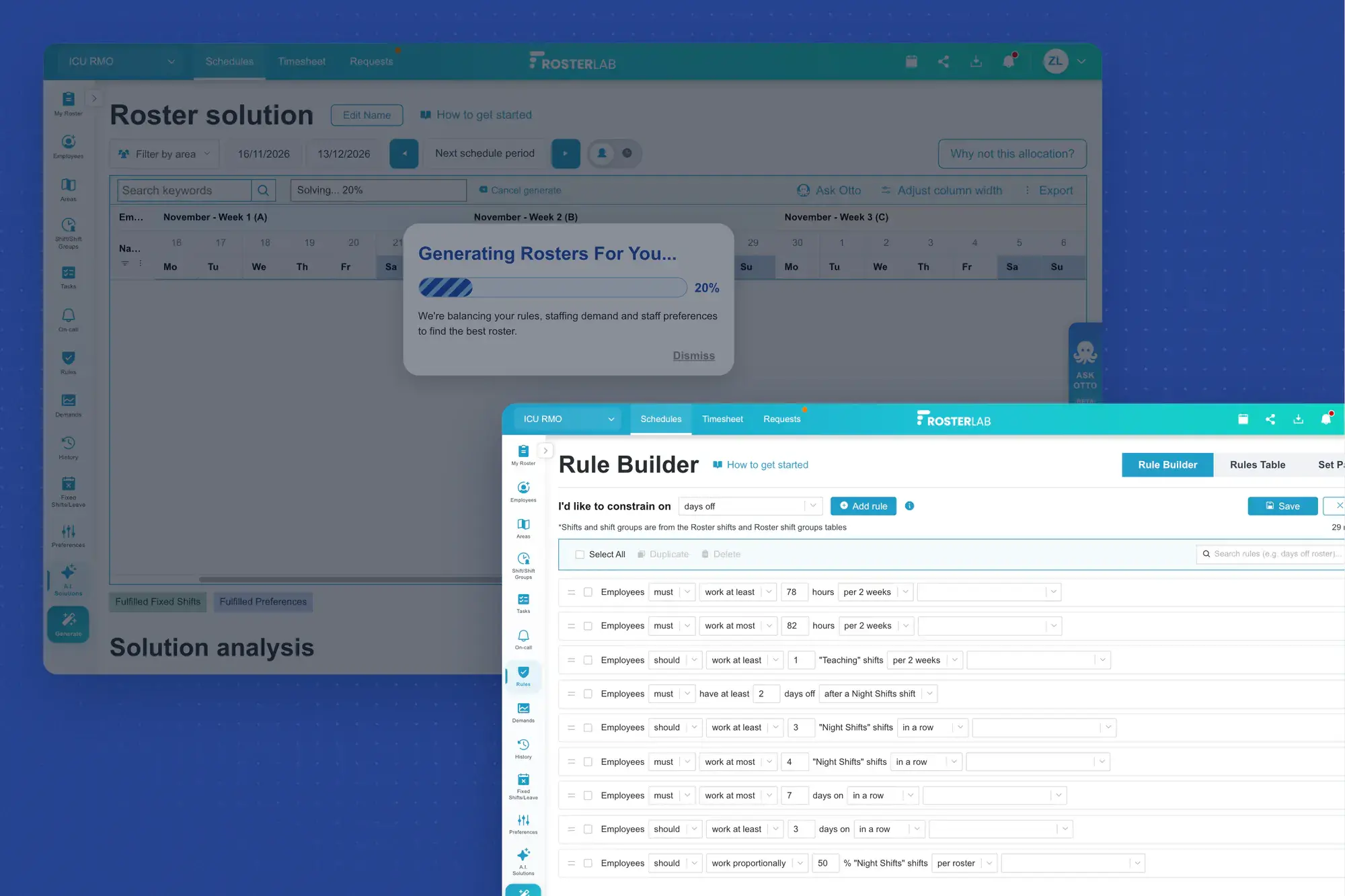Check the 78 hours per 2 weeks rule

(588, 592)
